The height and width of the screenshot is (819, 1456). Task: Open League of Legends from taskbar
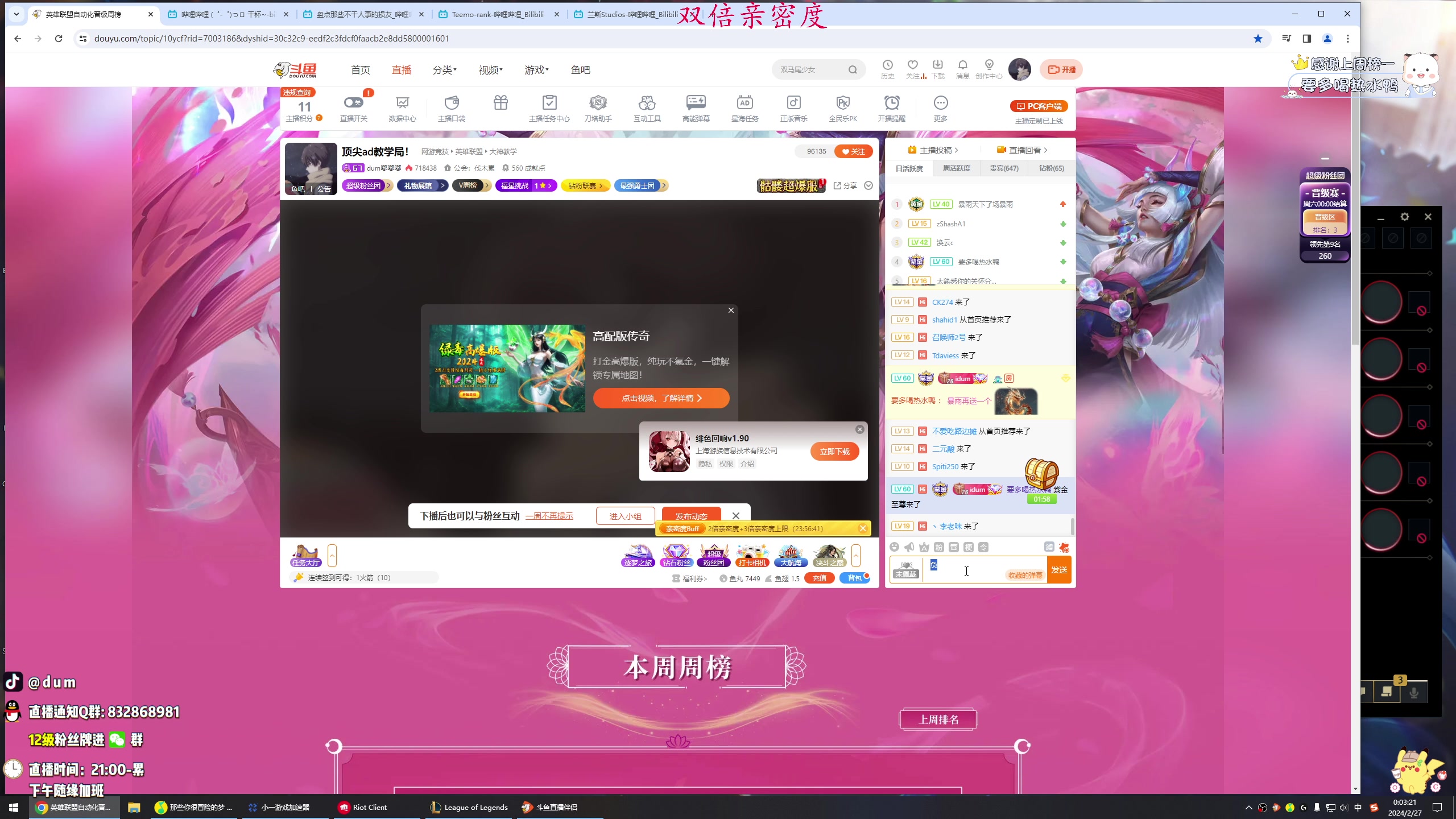coord(469,807)
